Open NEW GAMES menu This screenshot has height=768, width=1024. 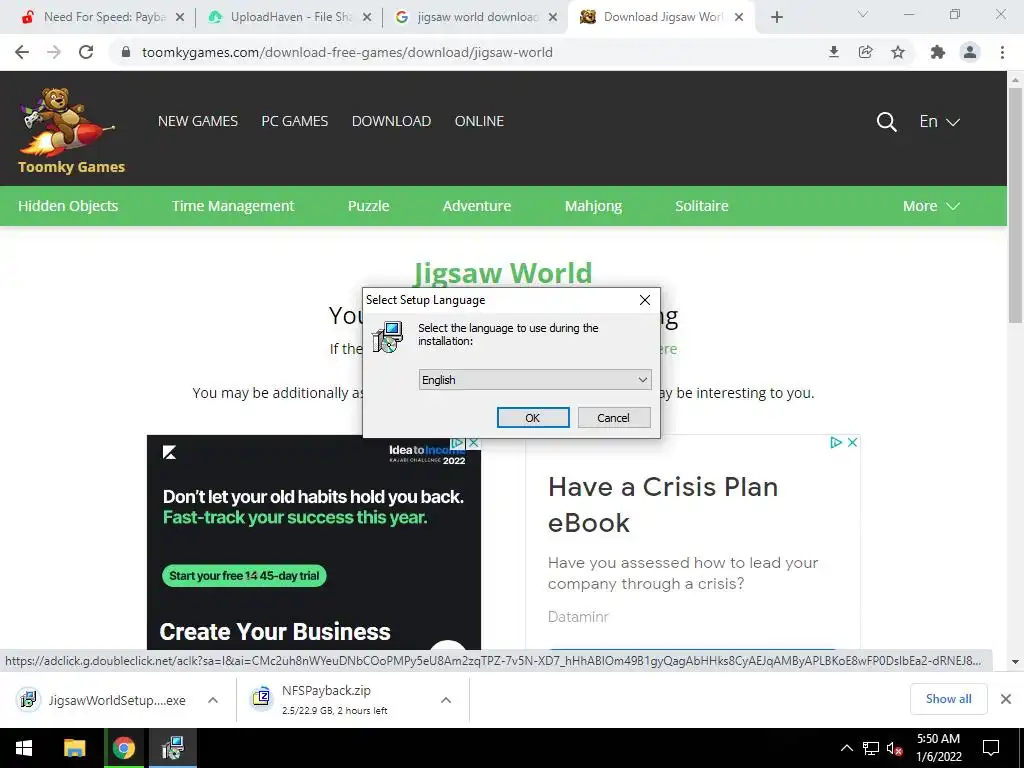pos(198,121)
